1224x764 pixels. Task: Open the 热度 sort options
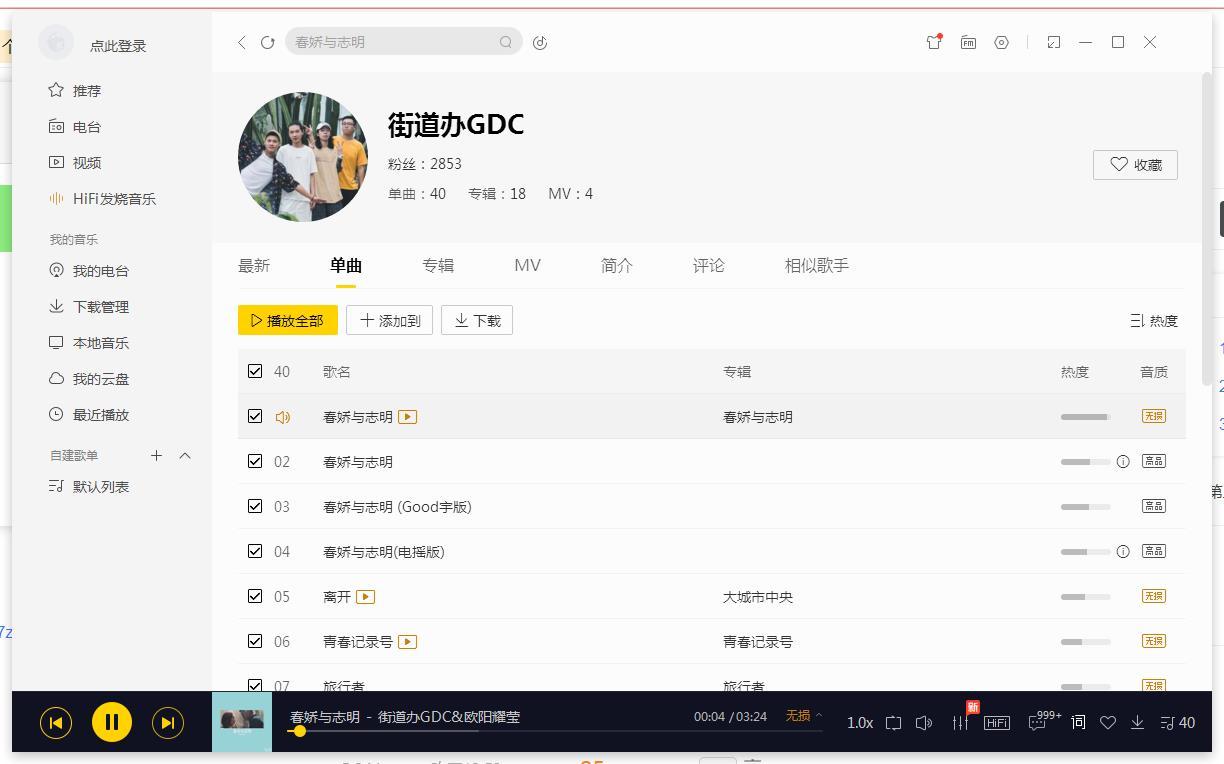pos(1154,320)
